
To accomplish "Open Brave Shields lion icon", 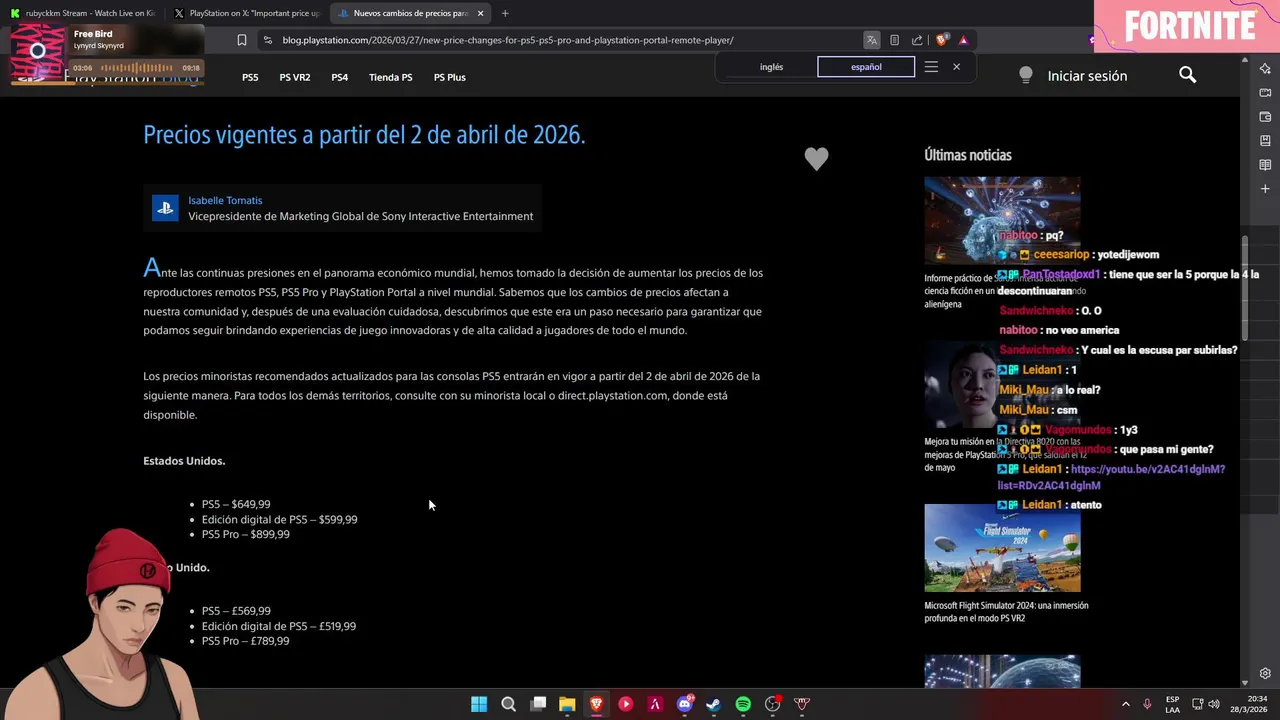I will pos(941,40).
